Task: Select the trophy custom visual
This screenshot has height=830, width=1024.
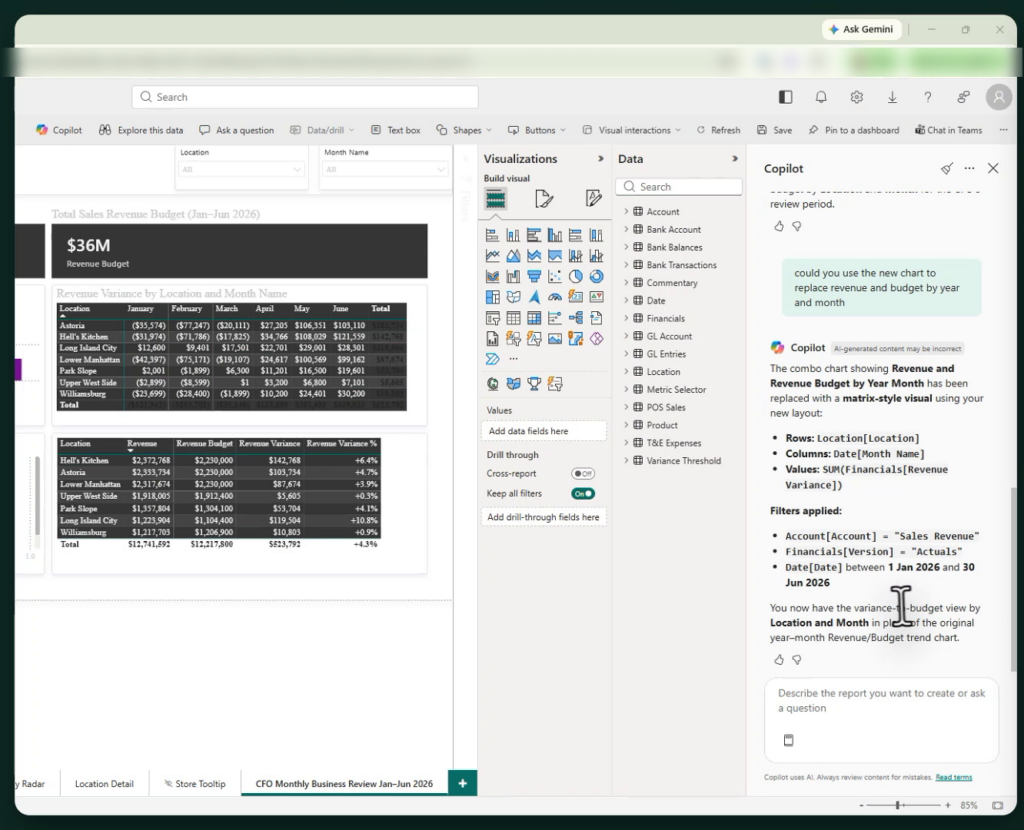Action: [534, 384]
